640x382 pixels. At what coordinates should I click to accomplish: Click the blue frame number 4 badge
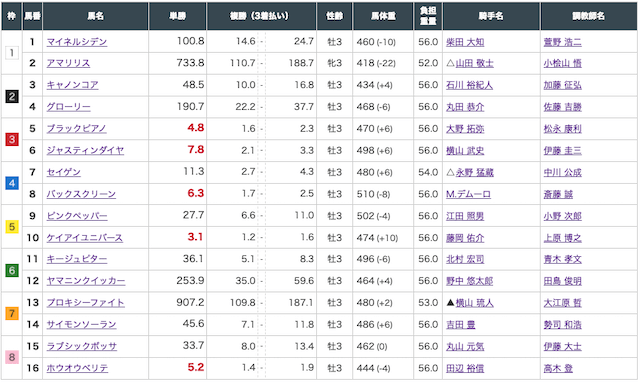(12, 183)
